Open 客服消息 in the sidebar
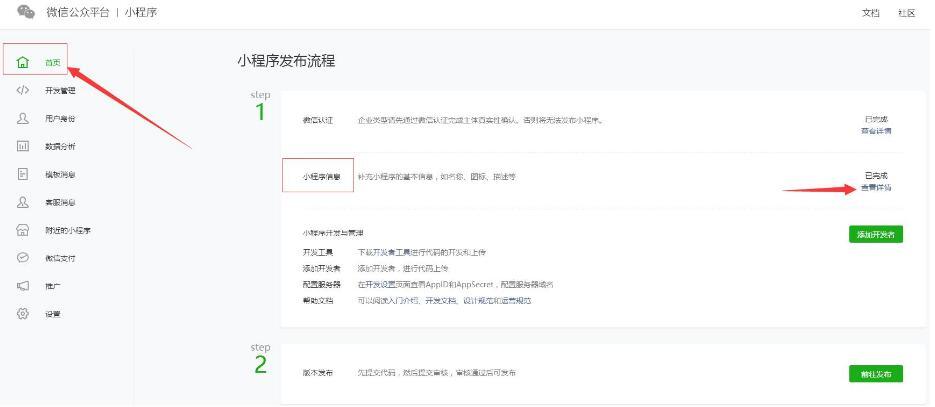This screenshot has width=935, height=407. pos(60,203)
